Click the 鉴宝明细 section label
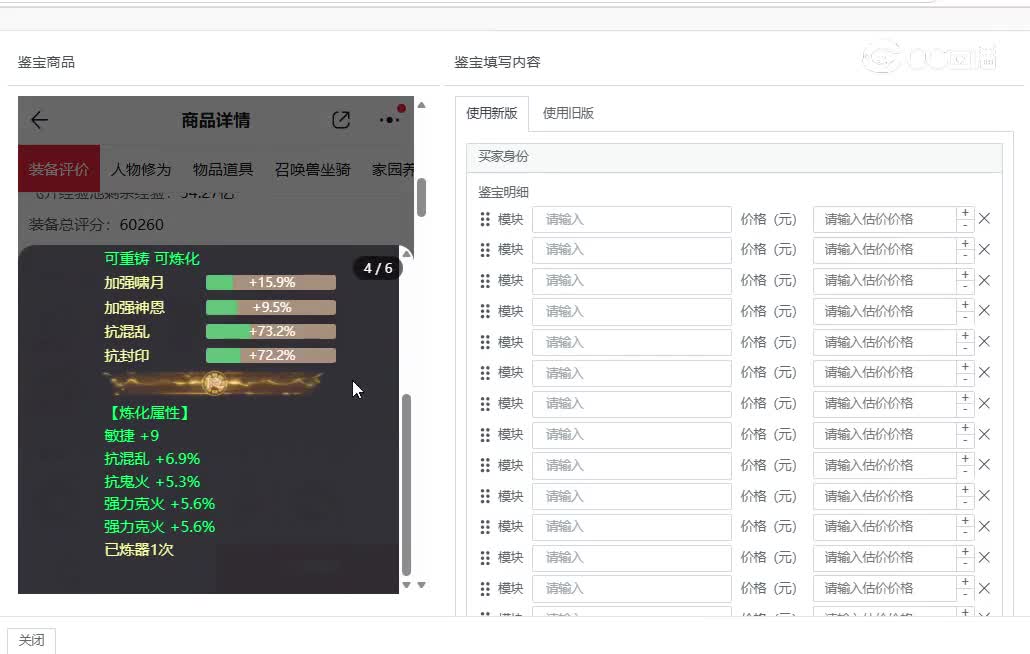1030x654 pixels. tap(503, 192)
